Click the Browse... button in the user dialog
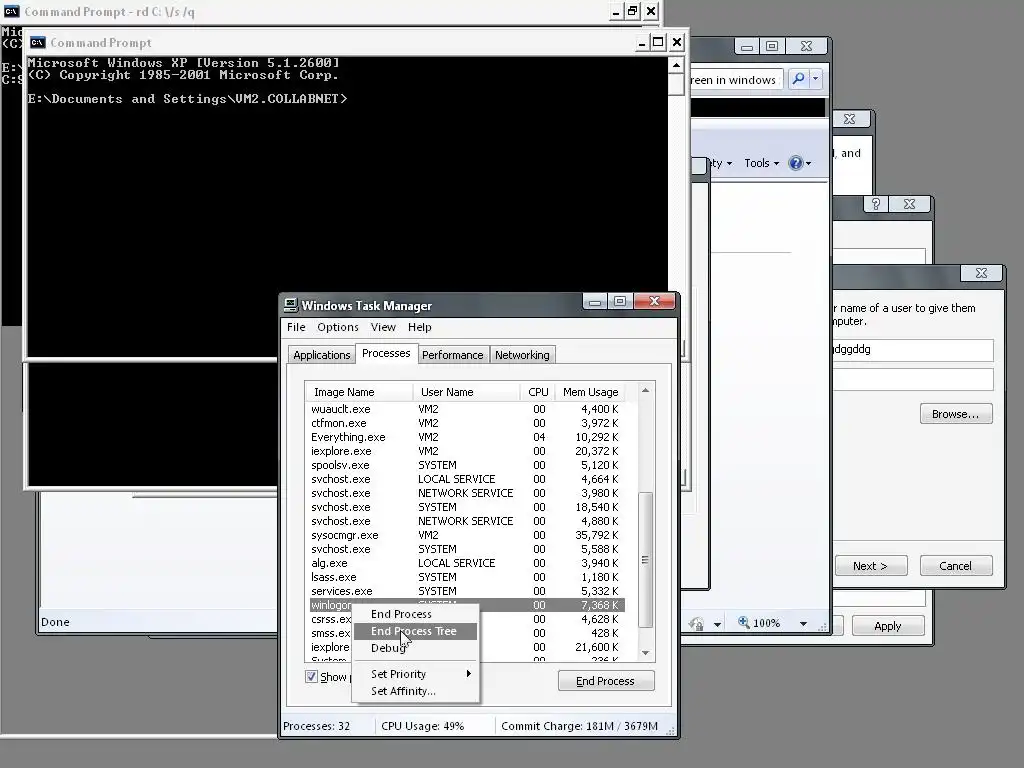The height and width of the screenshot is (768, 1024). click(x=955, y=414)
